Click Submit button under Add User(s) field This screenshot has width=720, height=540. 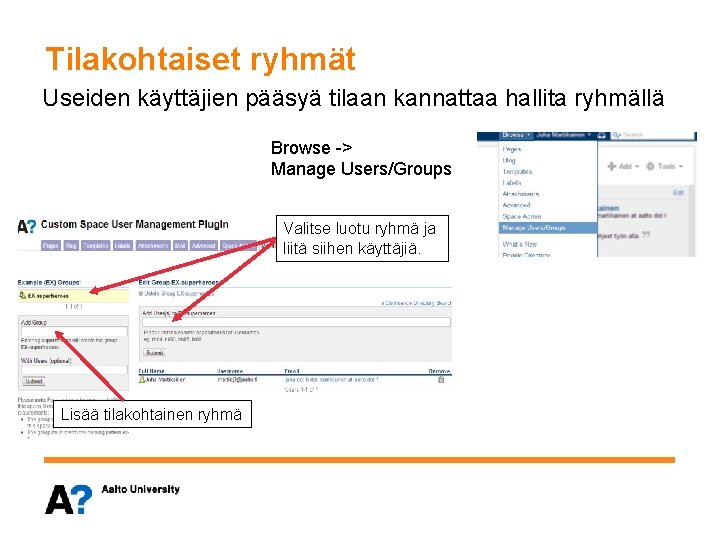[155, 353]
